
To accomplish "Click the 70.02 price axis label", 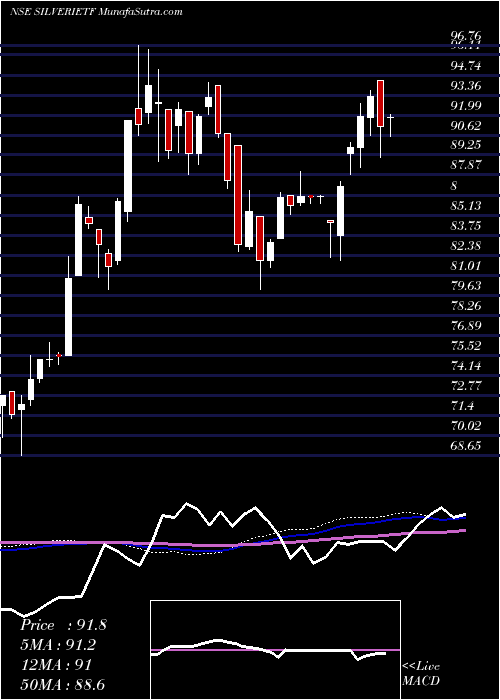I will [x=466, y=426].
